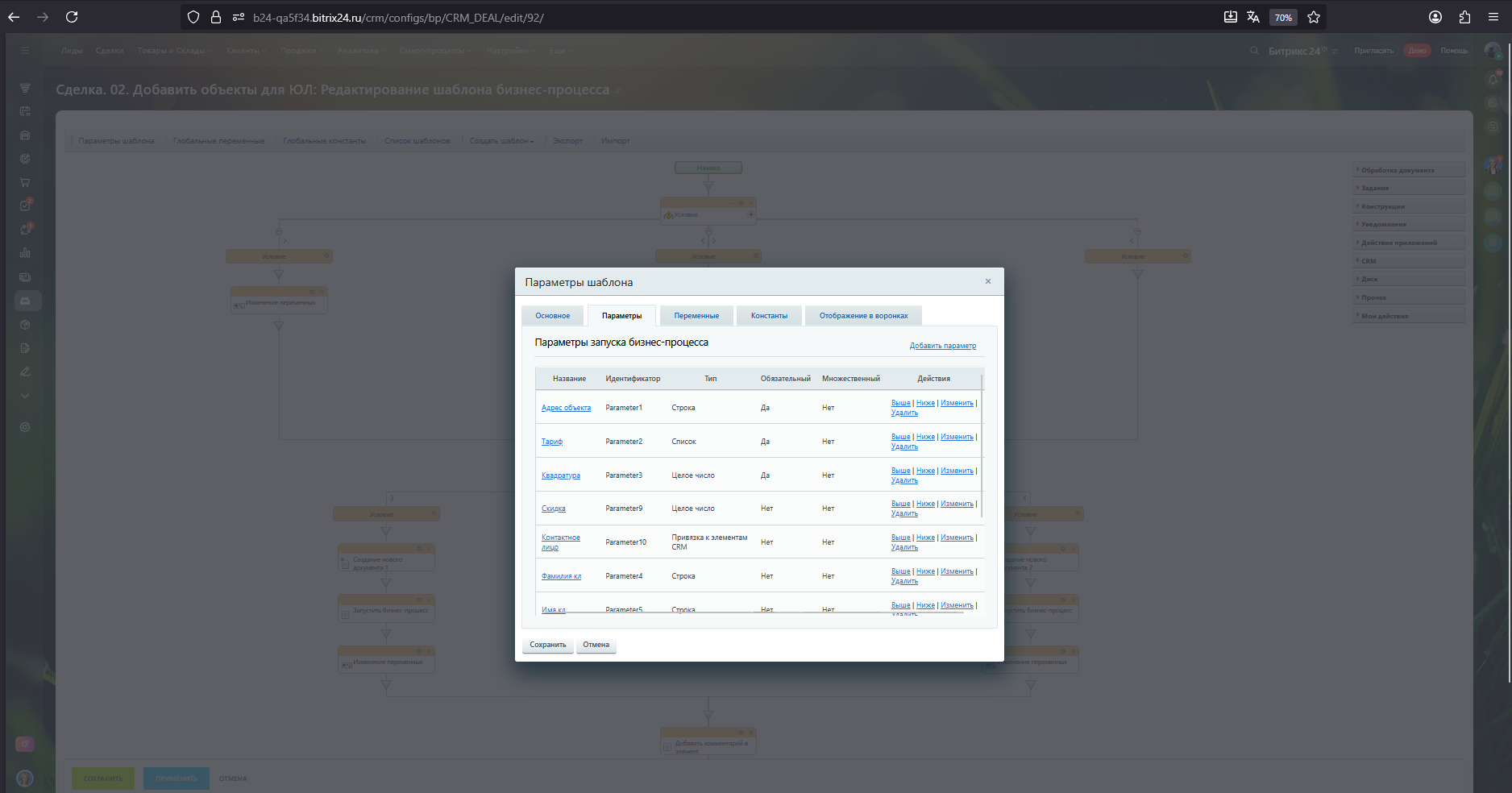Click the 70% page zoom indicator
This screenshot has height=793, width=1512.
point(1283,18)
